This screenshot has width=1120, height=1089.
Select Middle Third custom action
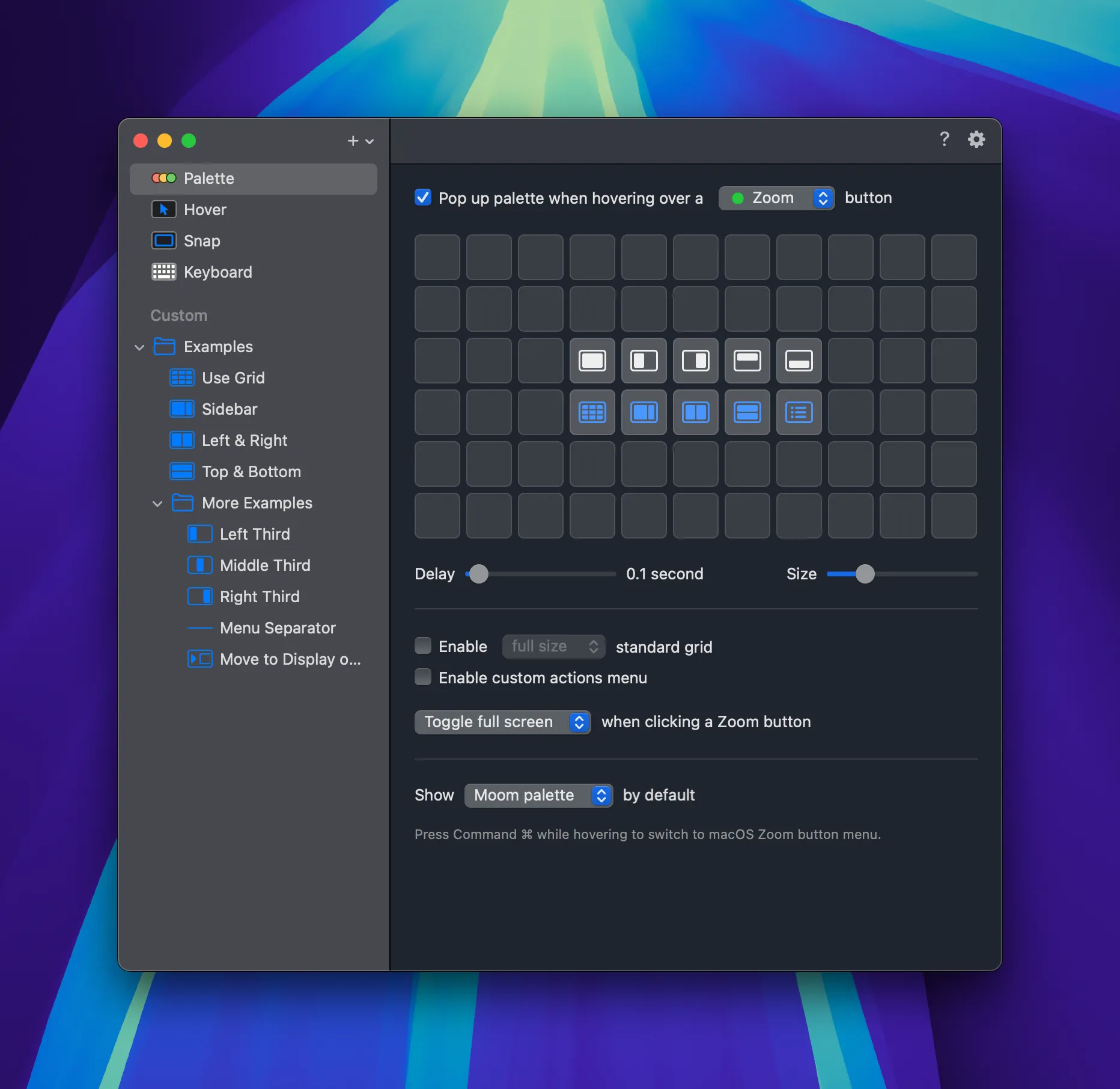[254, 566]
